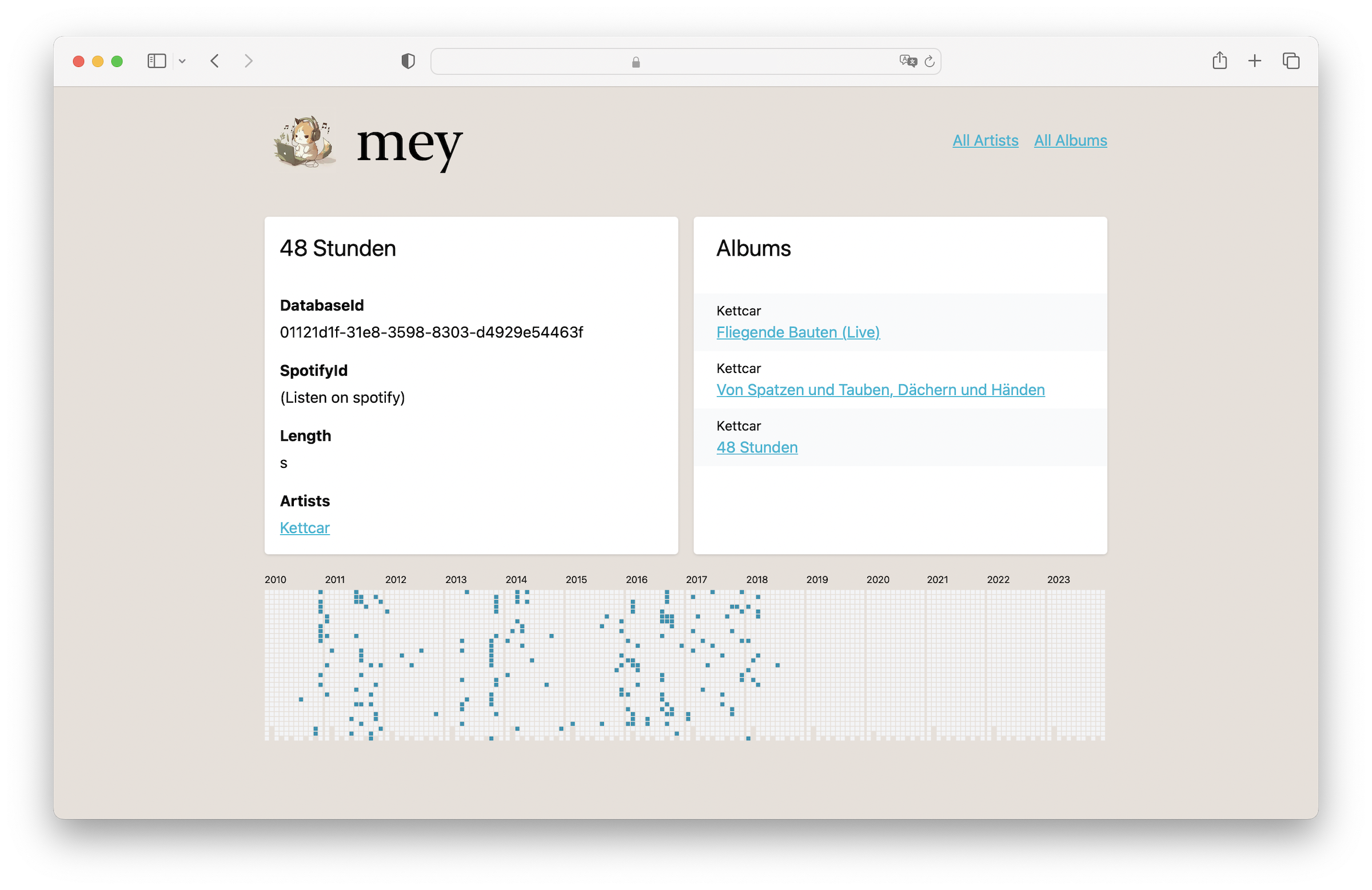The image size is (1372, 890).
Task: Click the forward navigation arrow
Action: [x=249, y=61]
